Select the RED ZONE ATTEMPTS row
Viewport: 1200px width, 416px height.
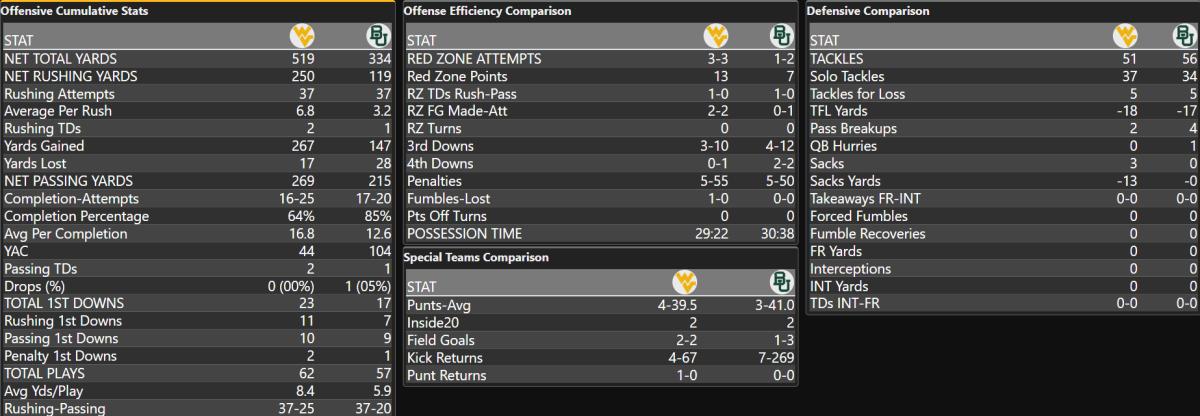click(x=600, y=59)
